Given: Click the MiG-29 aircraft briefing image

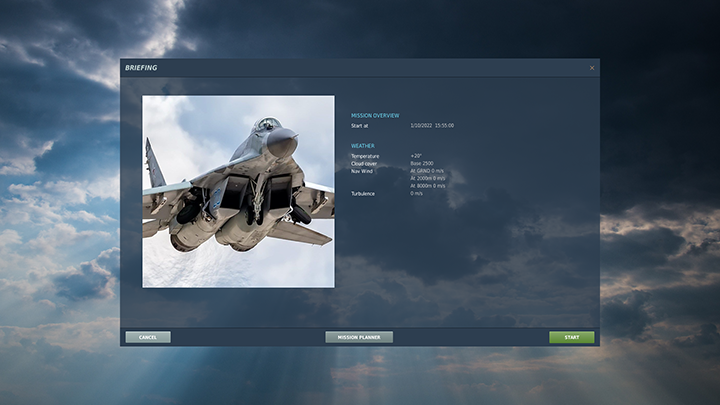Looking at the screenshot, I should tap(238, 191).
